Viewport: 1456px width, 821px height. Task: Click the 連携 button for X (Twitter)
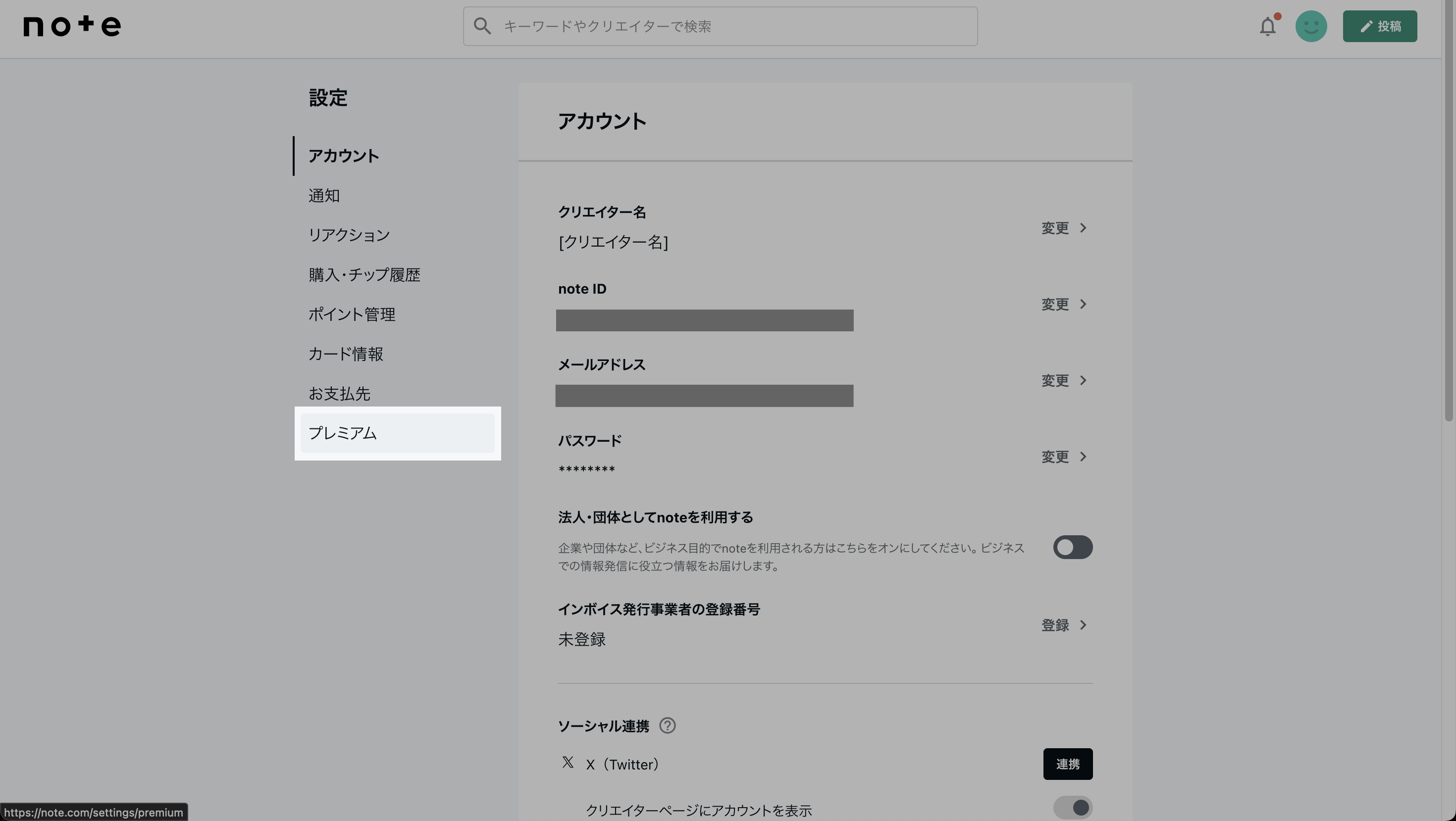click(1068, 764)
